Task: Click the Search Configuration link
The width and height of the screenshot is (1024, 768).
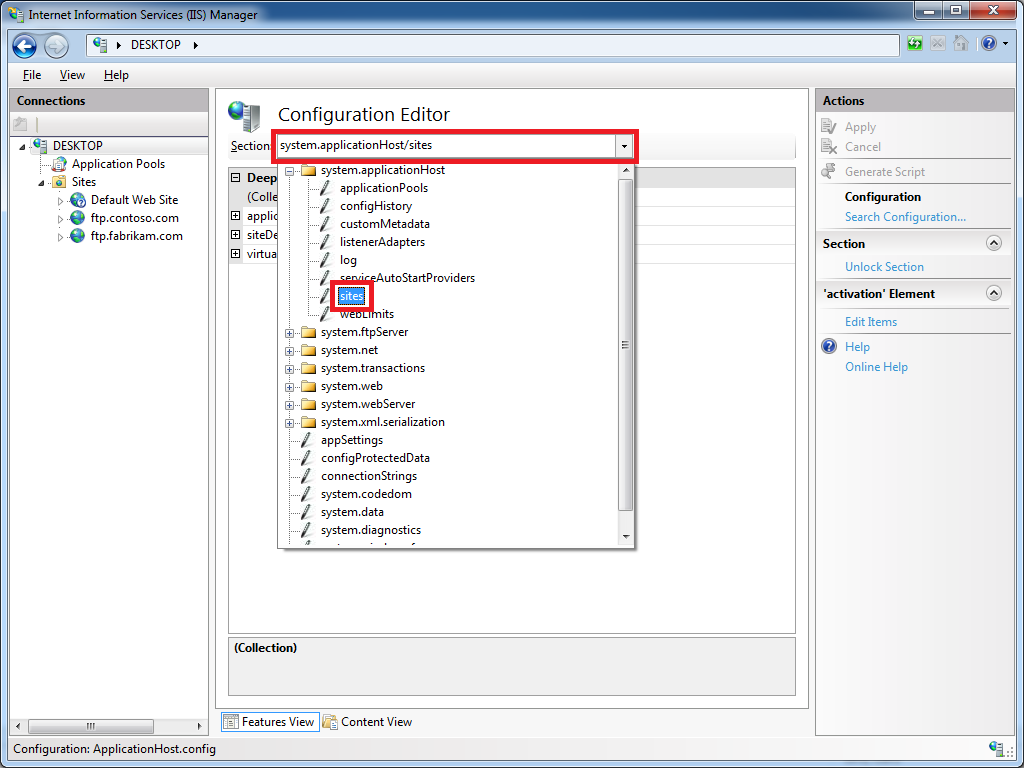Action: (x=905, y=217)
